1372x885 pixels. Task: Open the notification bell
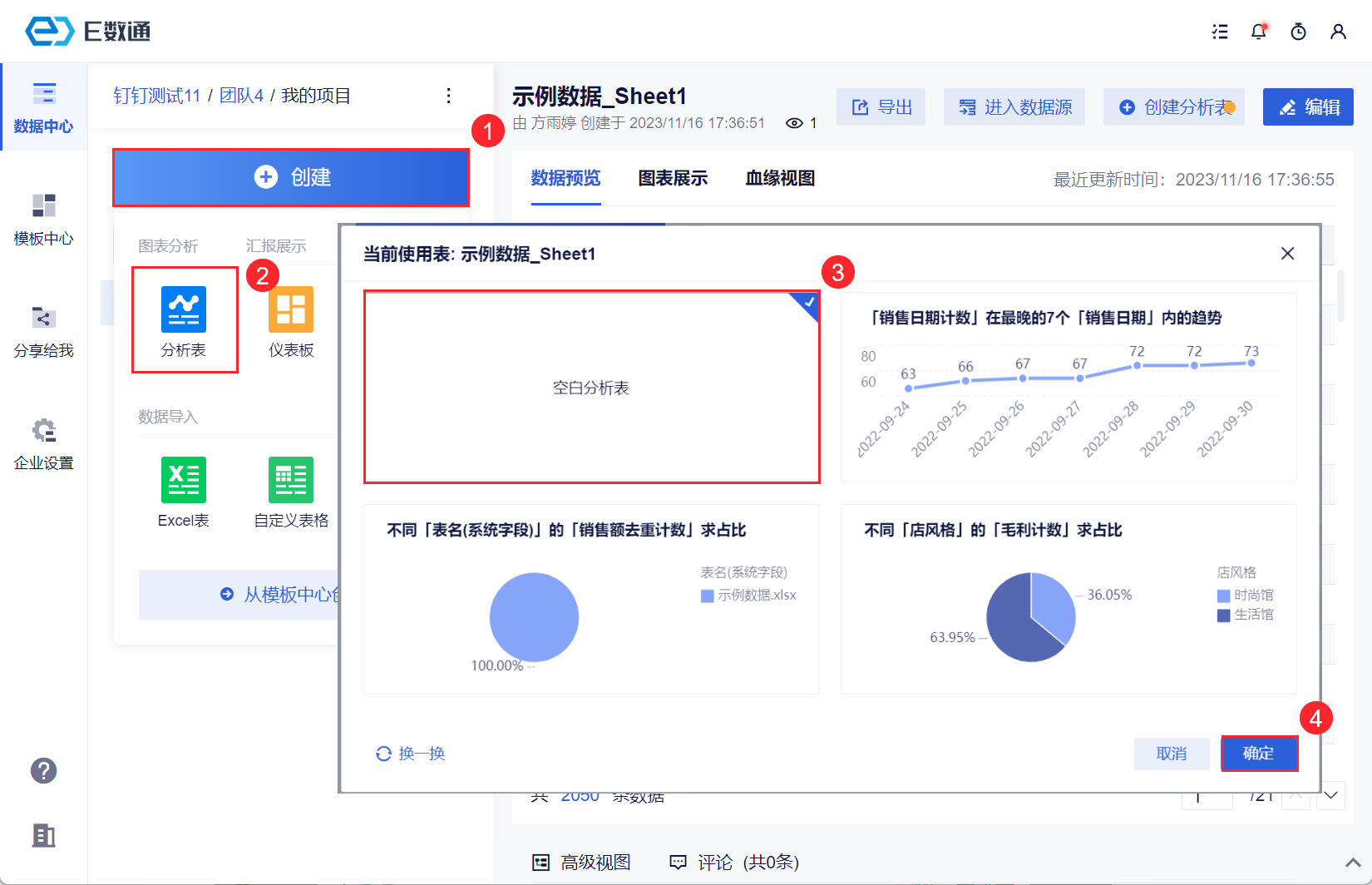1259,32
